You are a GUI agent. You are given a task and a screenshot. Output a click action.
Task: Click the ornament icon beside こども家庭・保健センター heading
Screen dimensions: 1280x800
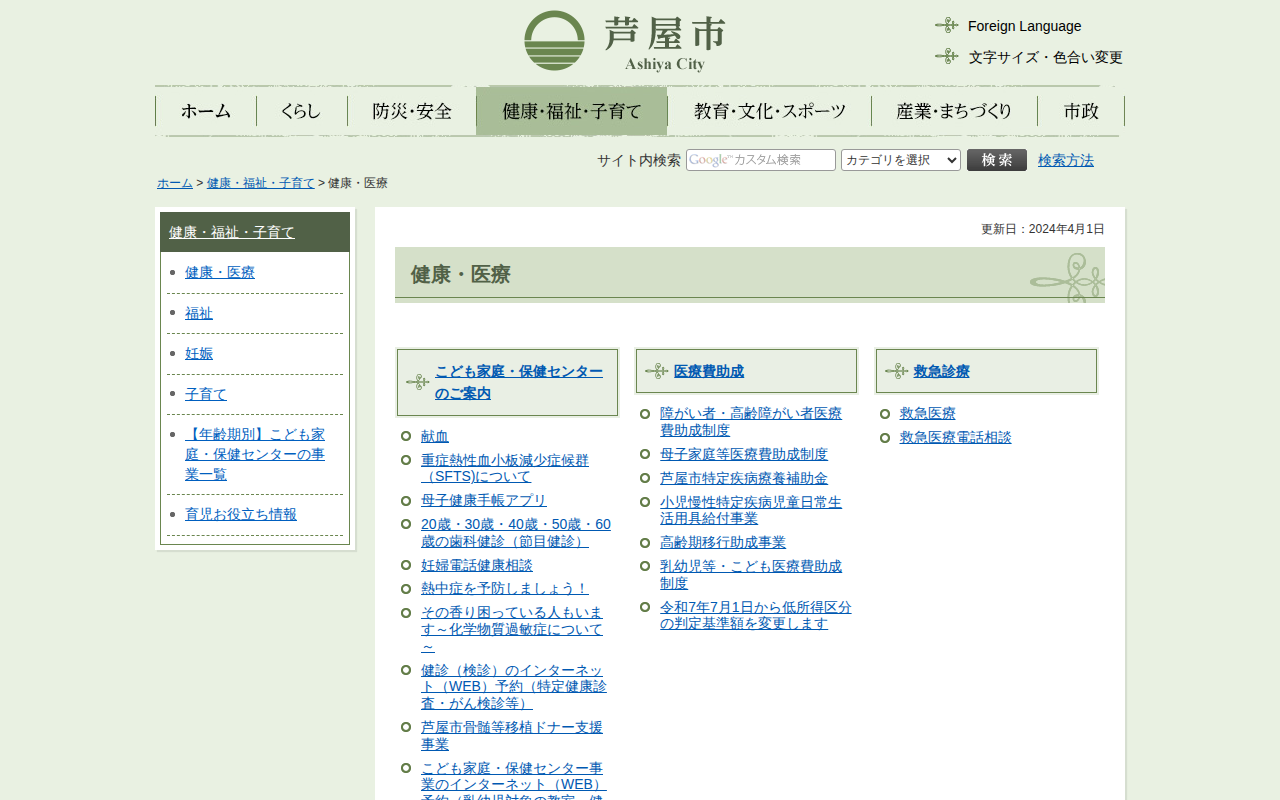417,382
